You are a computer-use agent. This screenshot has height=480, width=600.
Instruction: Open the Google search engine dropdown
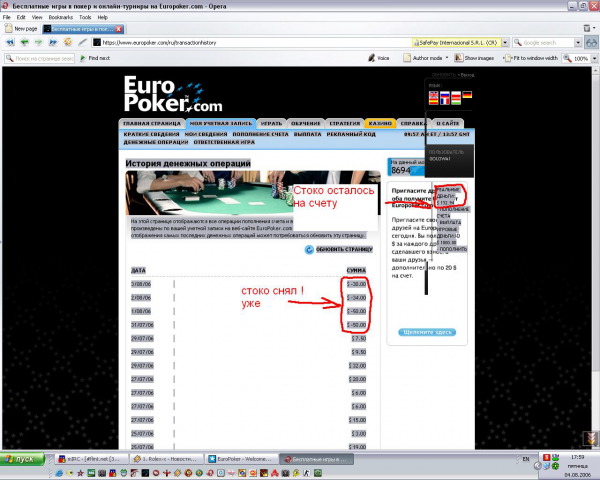[578, 42]
